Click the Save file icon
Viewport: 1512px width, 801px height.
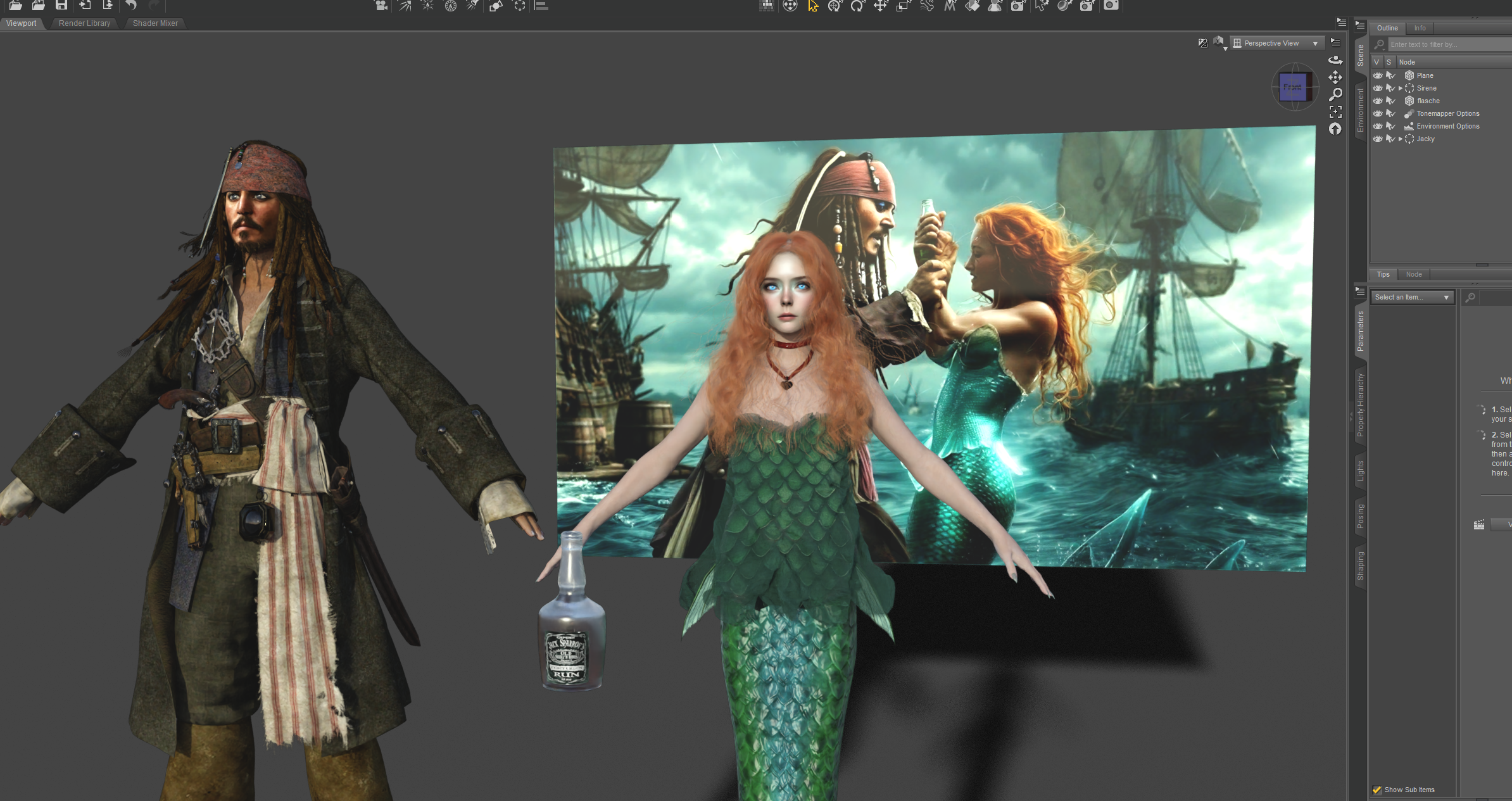[x=61, y=5]
